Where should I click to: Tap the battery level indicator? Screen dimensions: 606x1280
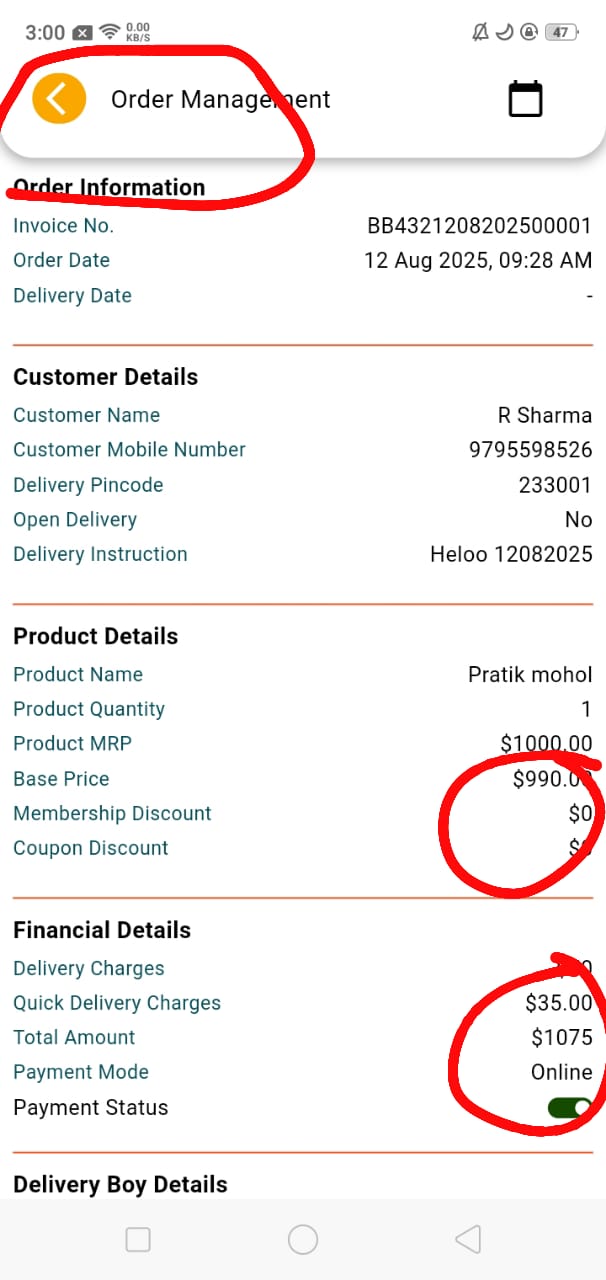click(x=561, y=32)
